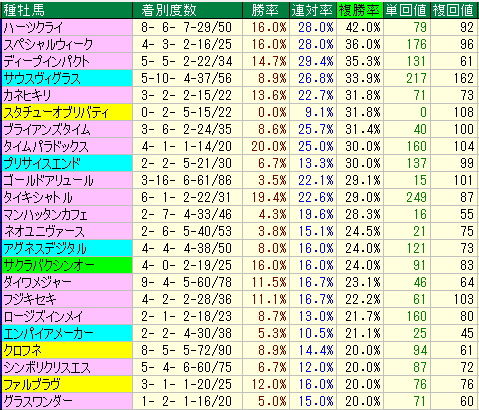Click ファルブラヴ win rate 12.0%
479x410 pixels.
[x=269, y=384]
